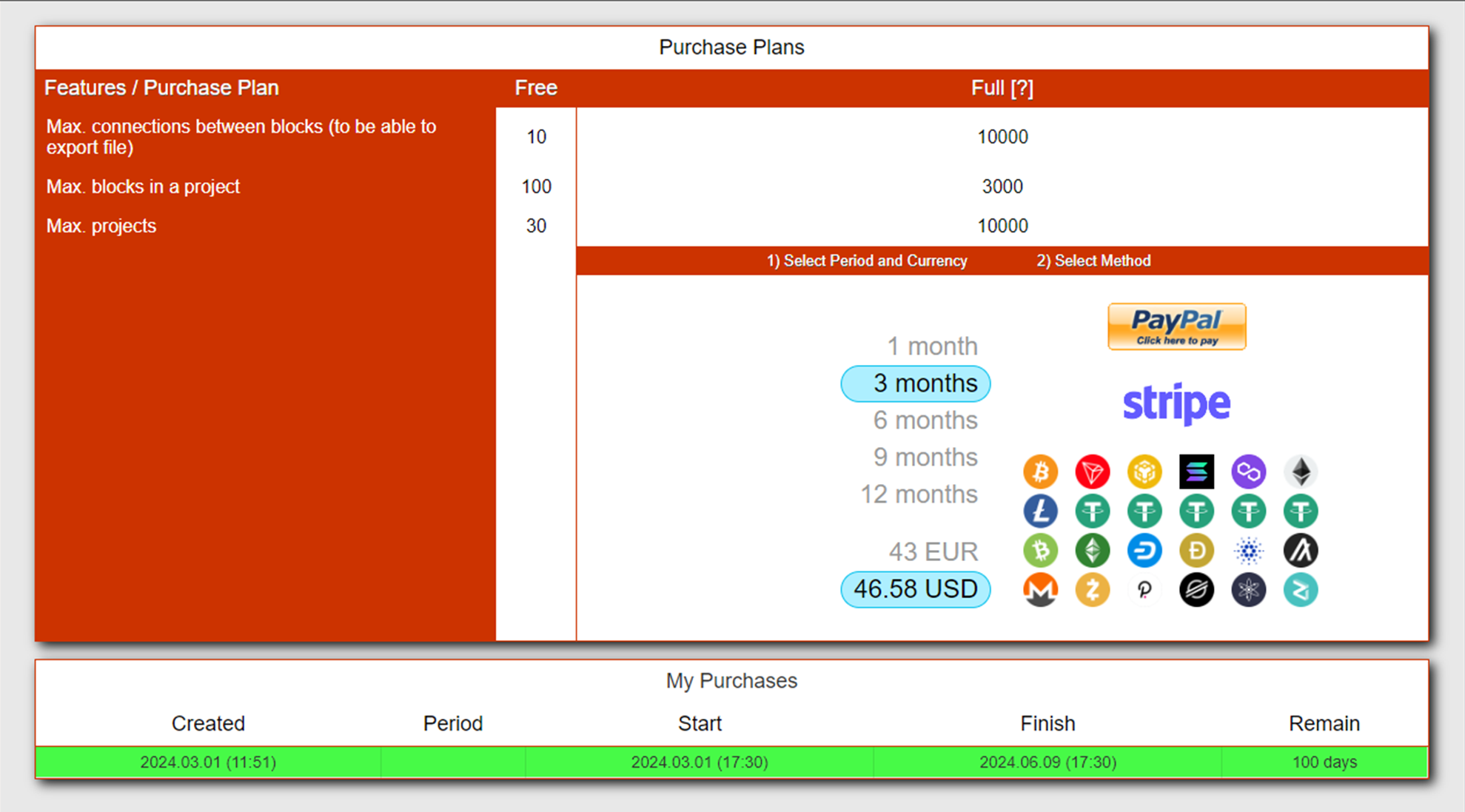
Task: Select the blue Dash coin icon
Action: pyautogui.click(x=1144, y=551)
